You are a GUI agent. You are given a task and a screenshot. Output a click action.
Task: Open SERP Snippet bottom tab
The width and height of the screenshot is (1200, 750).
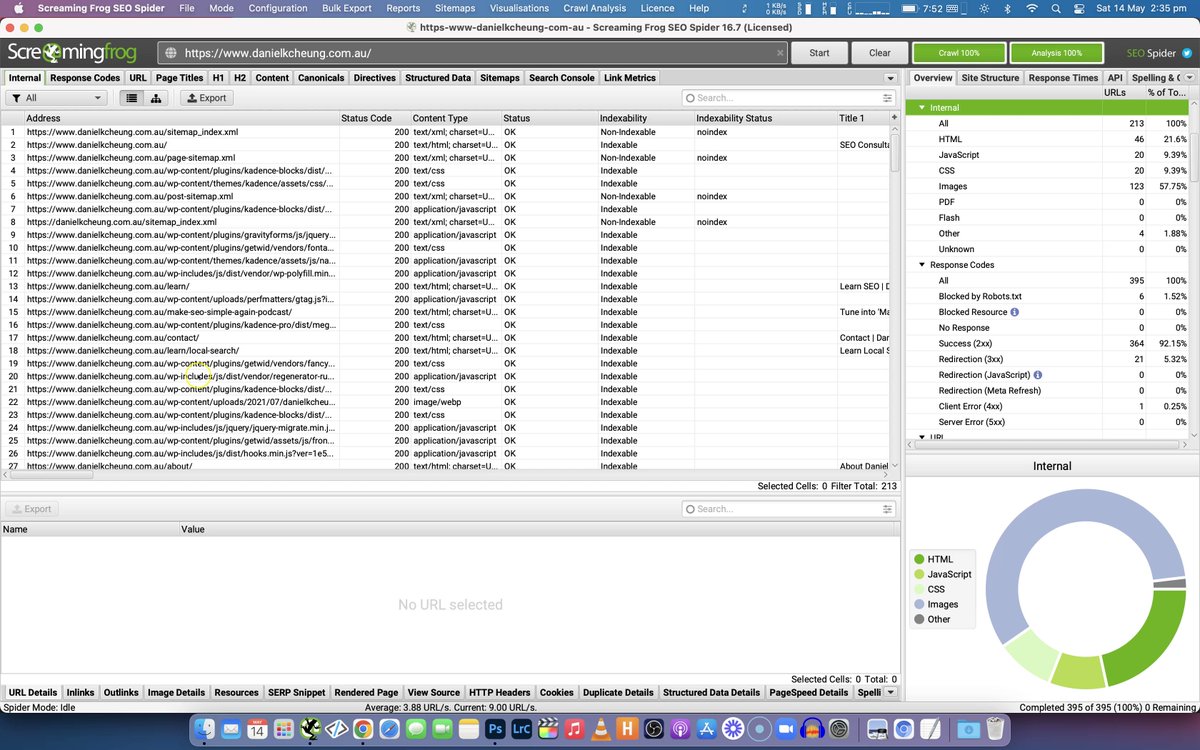click(297, 692)
